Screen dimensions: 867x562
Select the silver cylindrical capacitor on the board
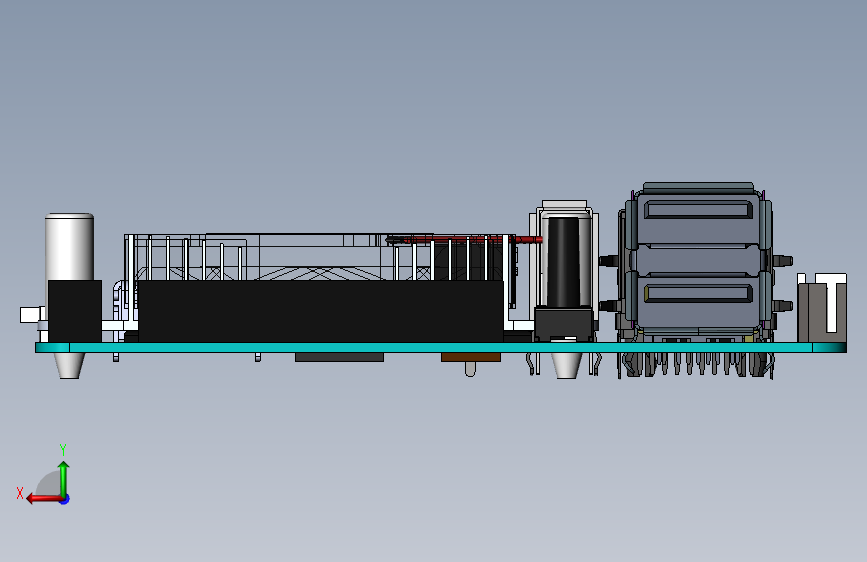point(69,247)
